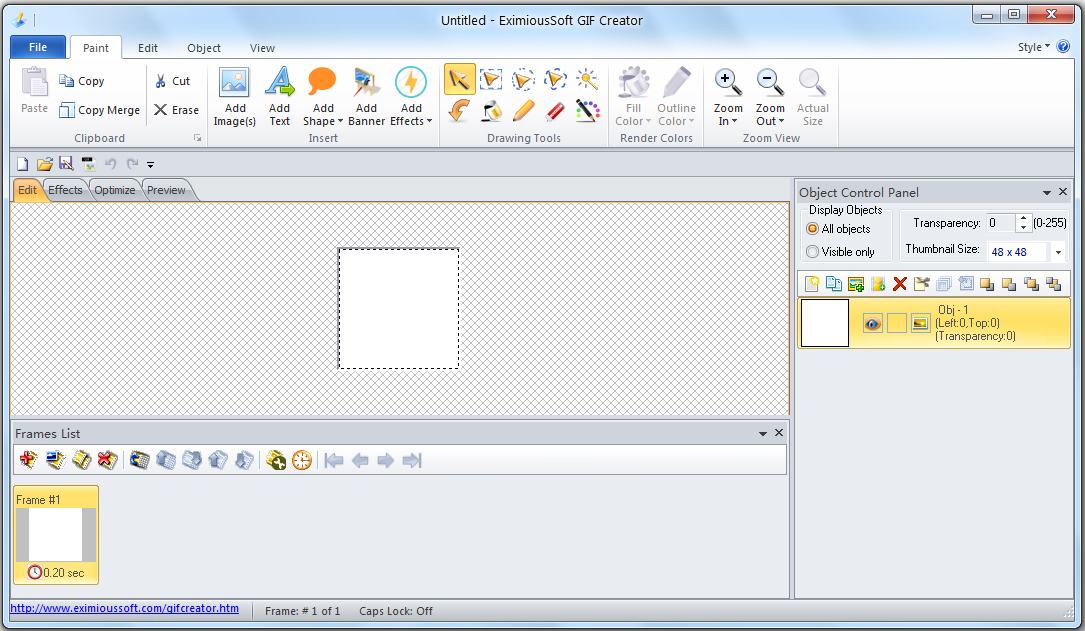Jump to last frame arrow
Viewport: 1085px width, 631px height.
click(412, 460)
